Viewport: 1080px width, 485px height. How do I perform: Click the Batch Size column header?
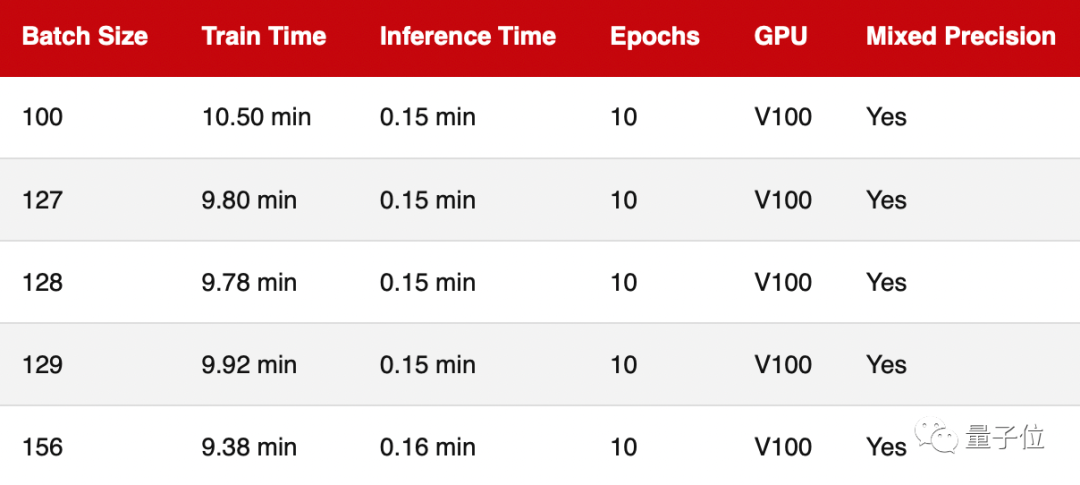coord(85,37)
